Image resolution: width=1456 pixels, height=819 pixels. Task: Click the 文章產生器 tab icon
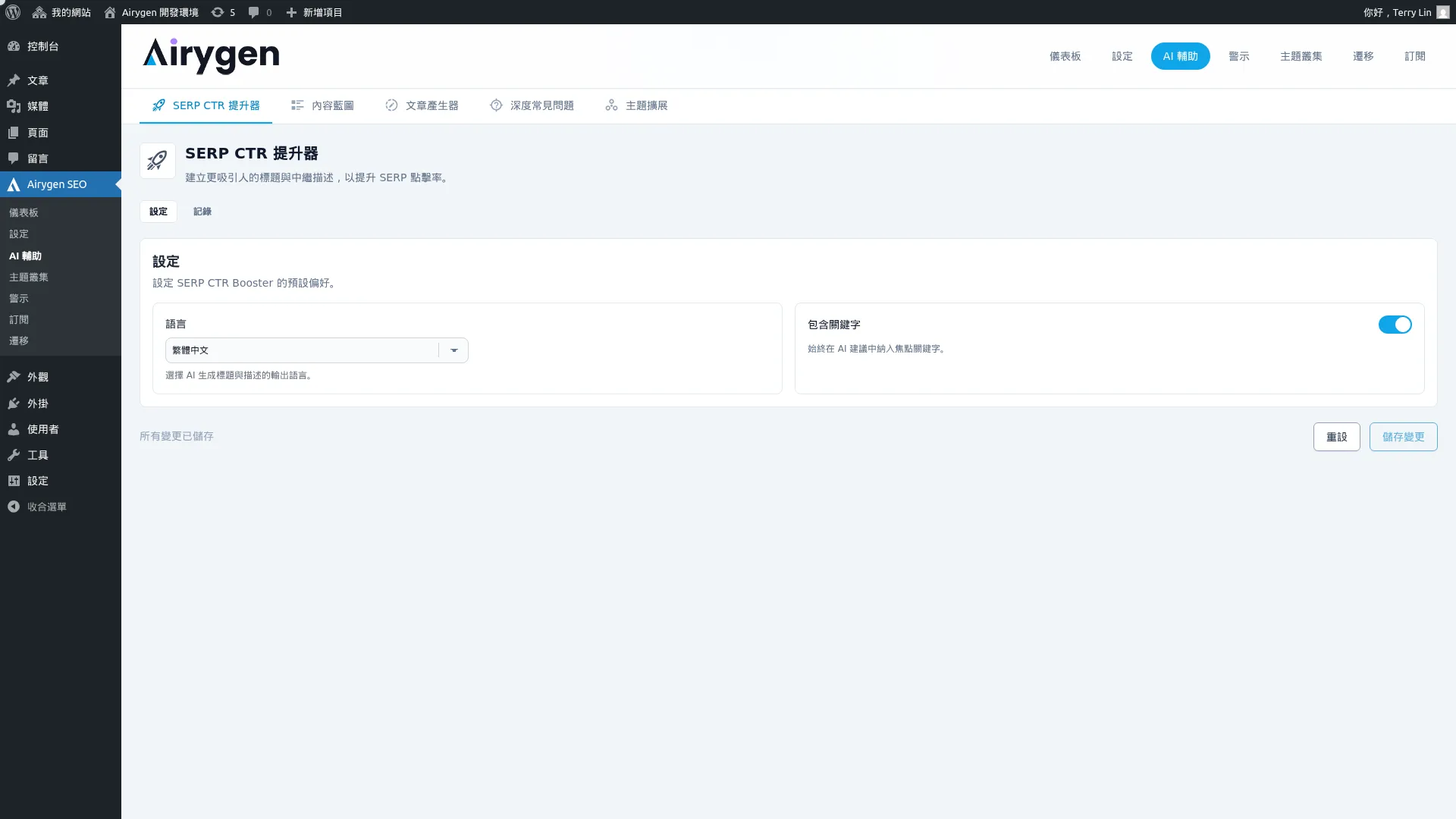coord(391,105)
